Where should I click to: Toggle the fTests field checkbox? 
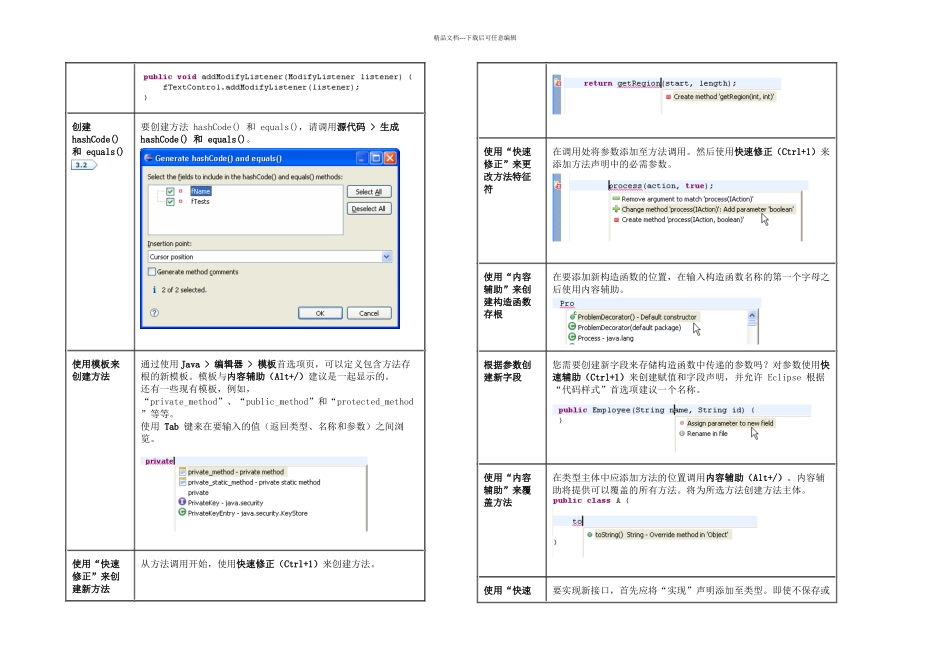[170, 202]
